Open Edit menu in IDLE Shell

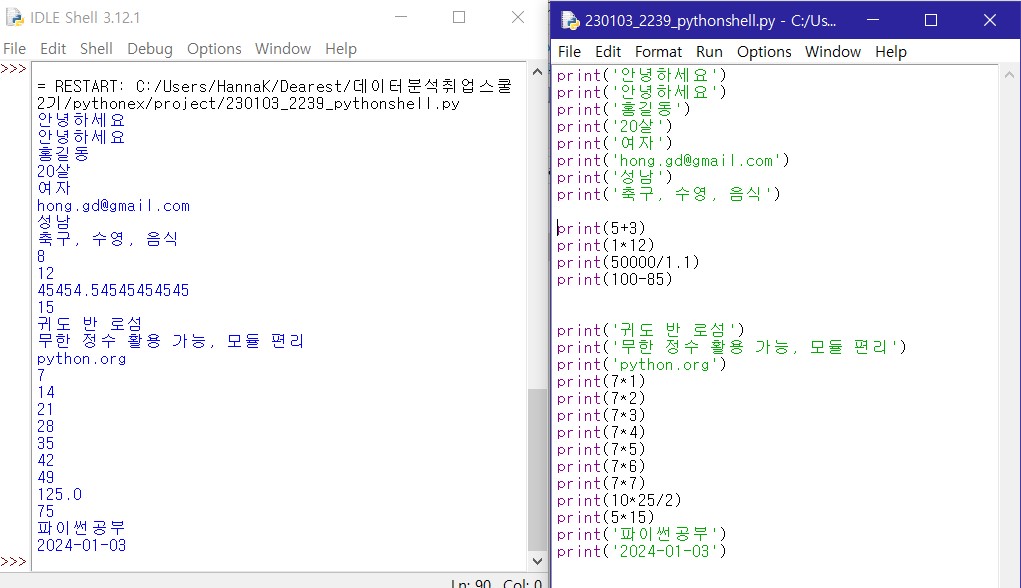[53, 49]
